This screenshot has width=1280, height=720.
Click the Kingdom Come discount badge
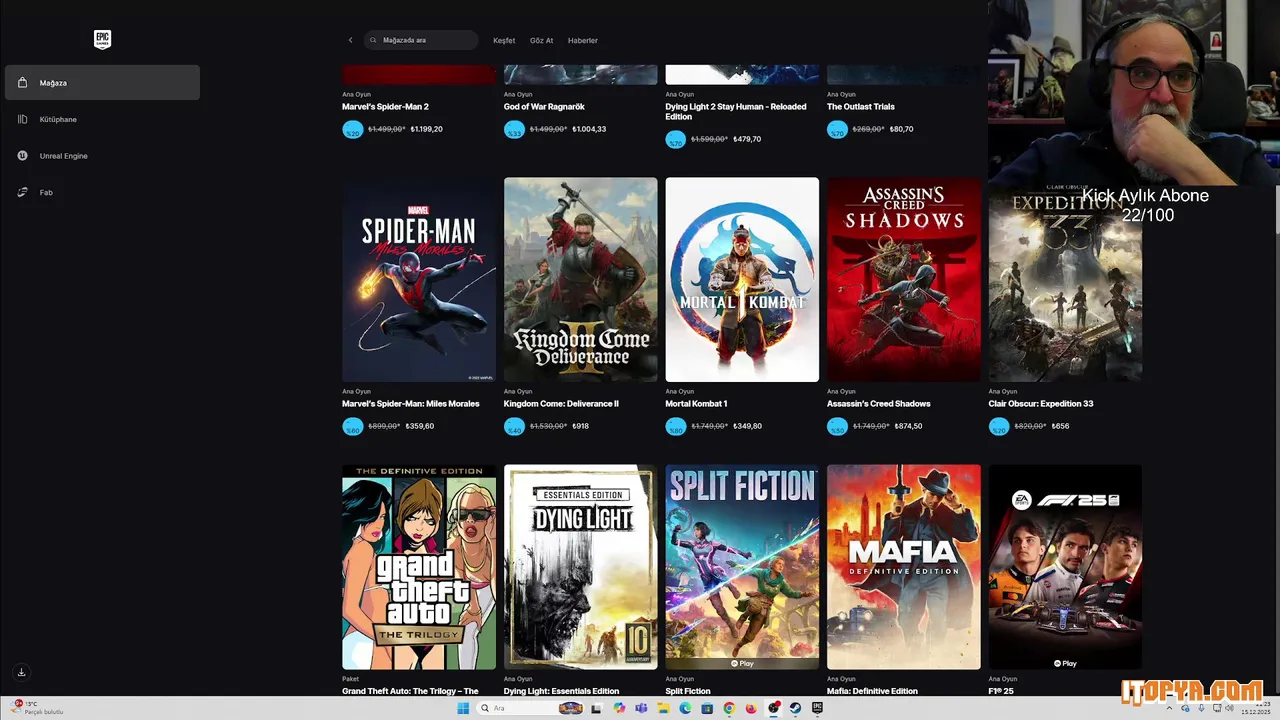514,426
